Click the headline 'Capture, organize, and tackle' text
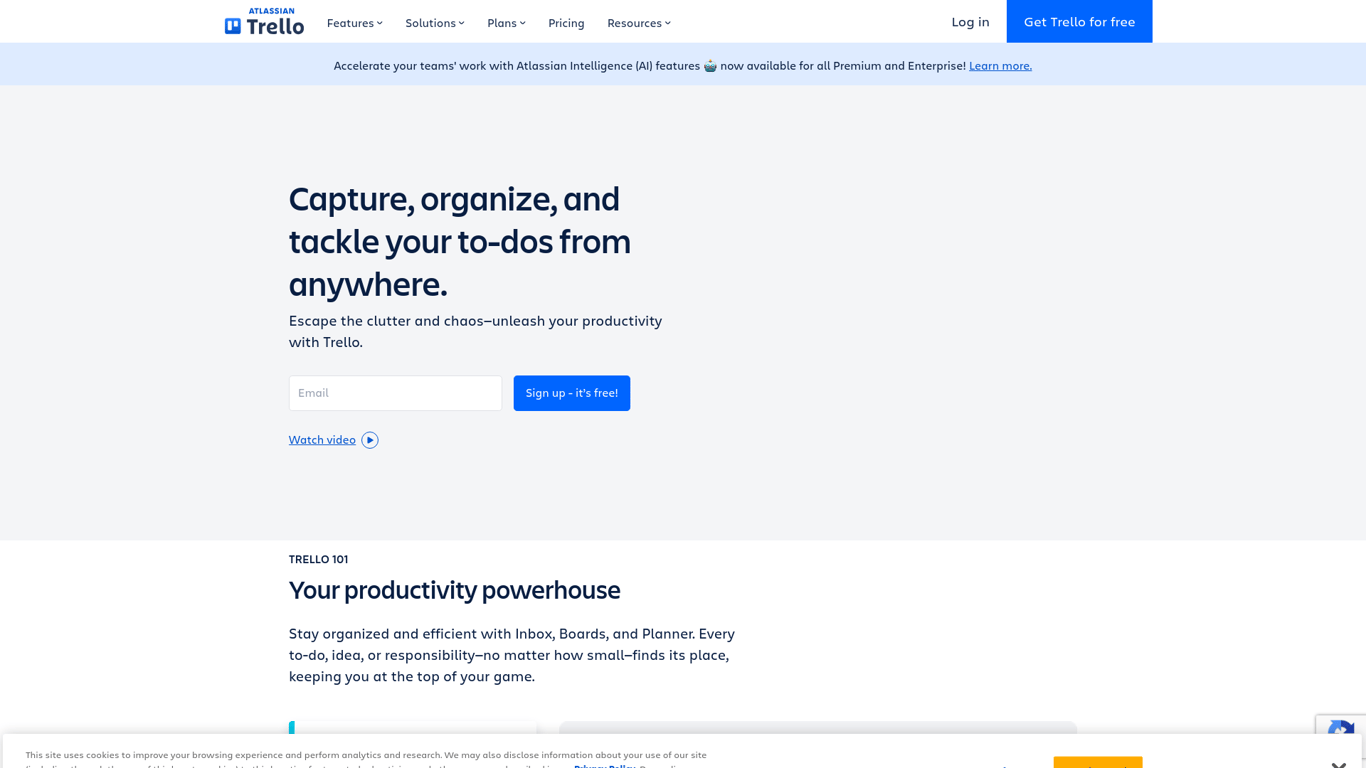Image resolution: width=1366 pixels, height=768 pixels. [x=460, y=241]
